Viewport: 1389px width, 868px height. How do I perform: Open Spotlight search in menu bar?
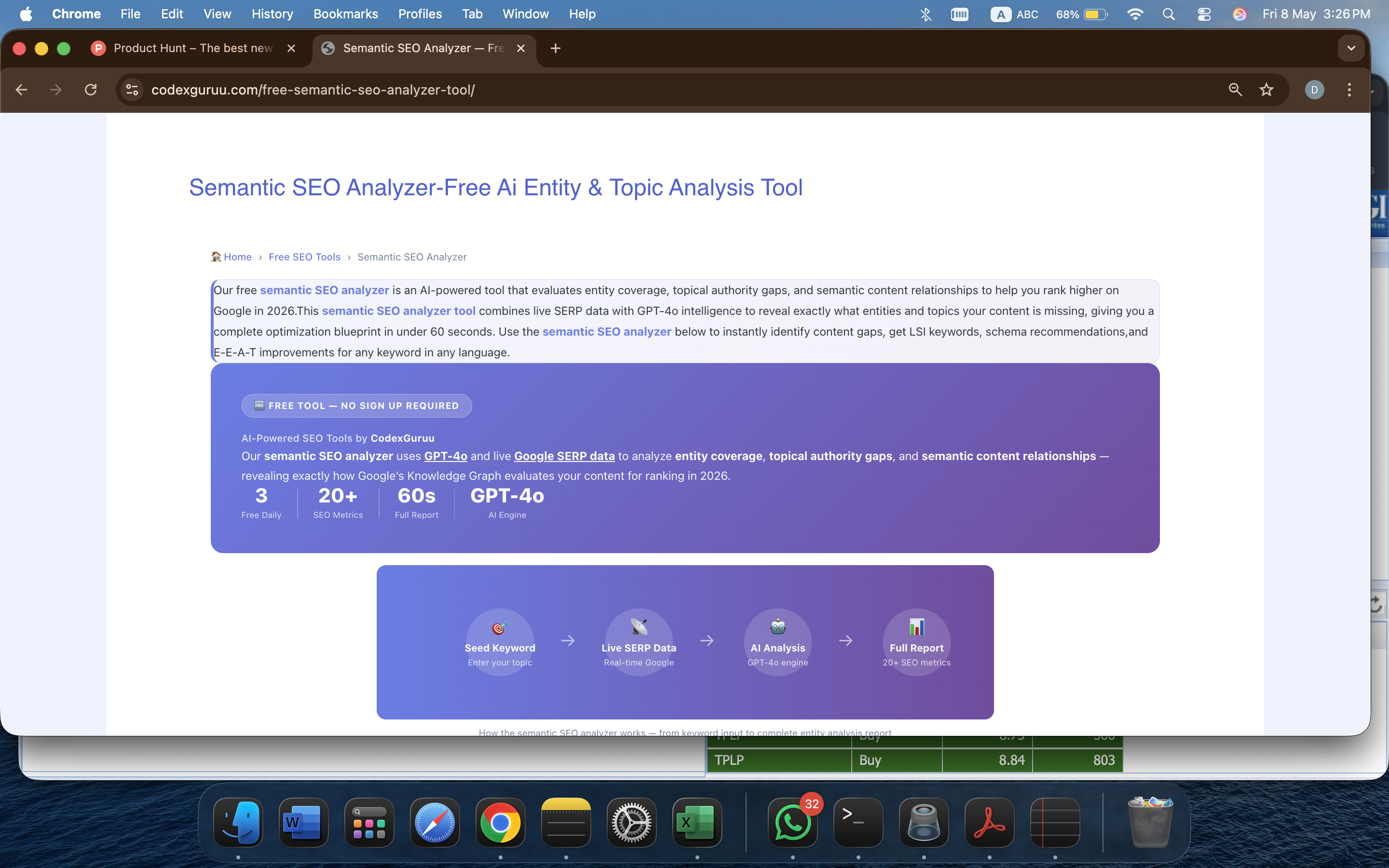pos(1169,14)
